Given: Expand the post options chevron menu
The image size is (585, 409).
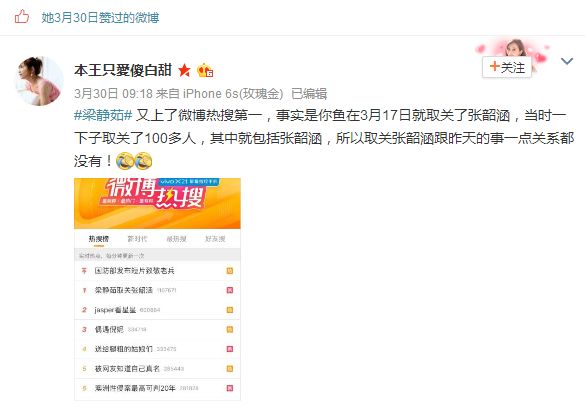Looking at the screenshot, I should [x=567, y=61].
